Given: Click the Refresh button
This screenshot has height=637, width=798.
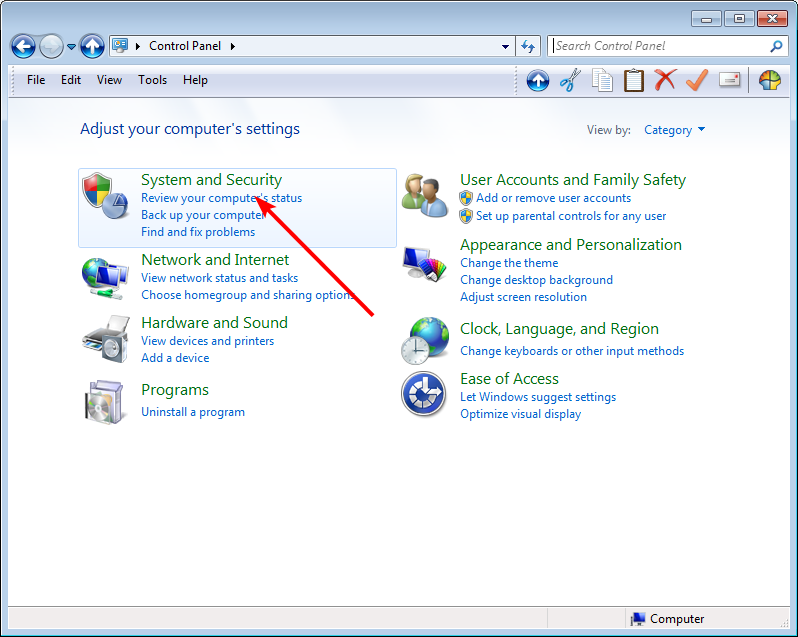Looking at the screenshot, I should 528,46.
